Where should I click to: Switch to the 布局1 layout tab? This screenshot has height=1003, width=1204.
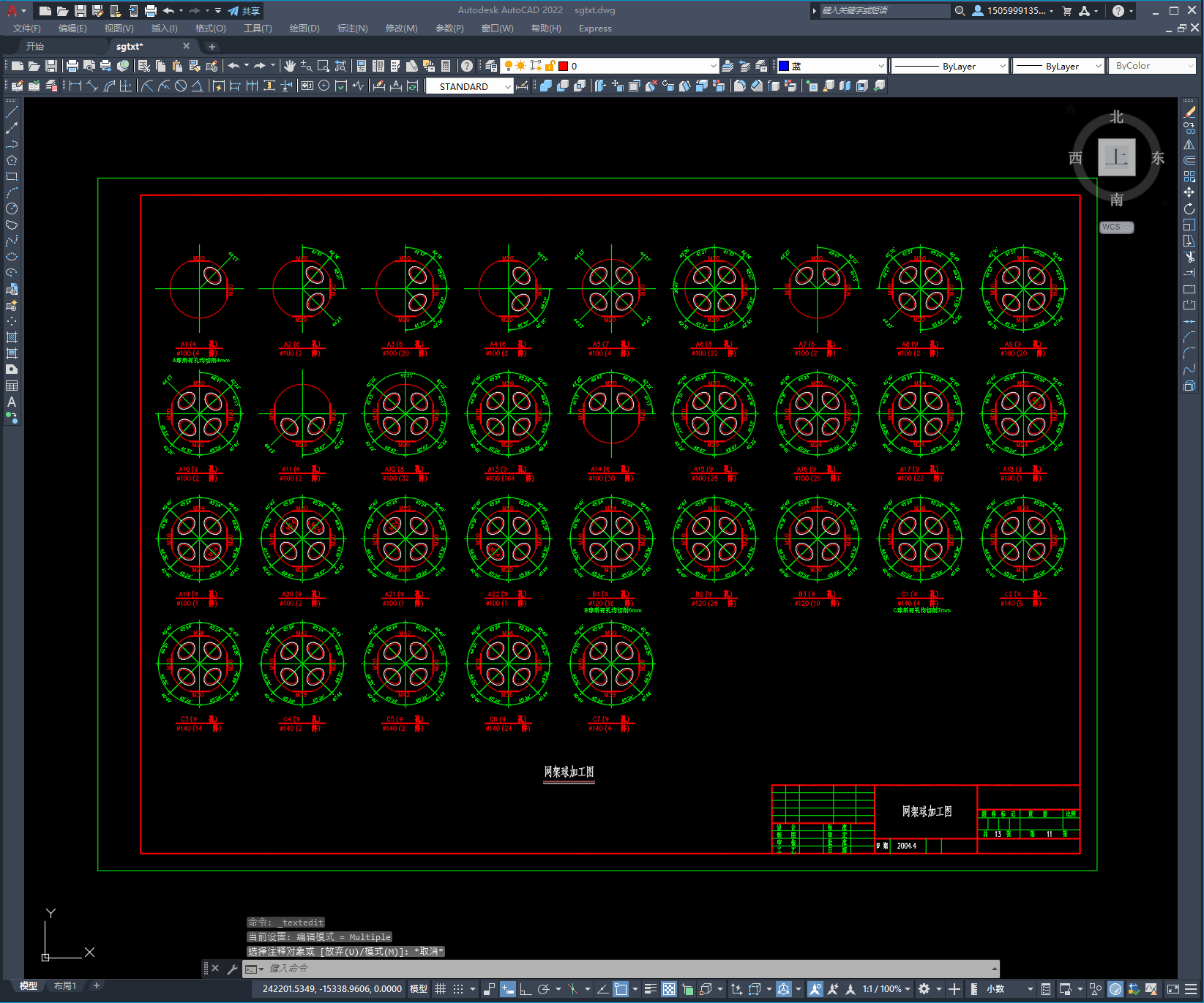point(65,985)
